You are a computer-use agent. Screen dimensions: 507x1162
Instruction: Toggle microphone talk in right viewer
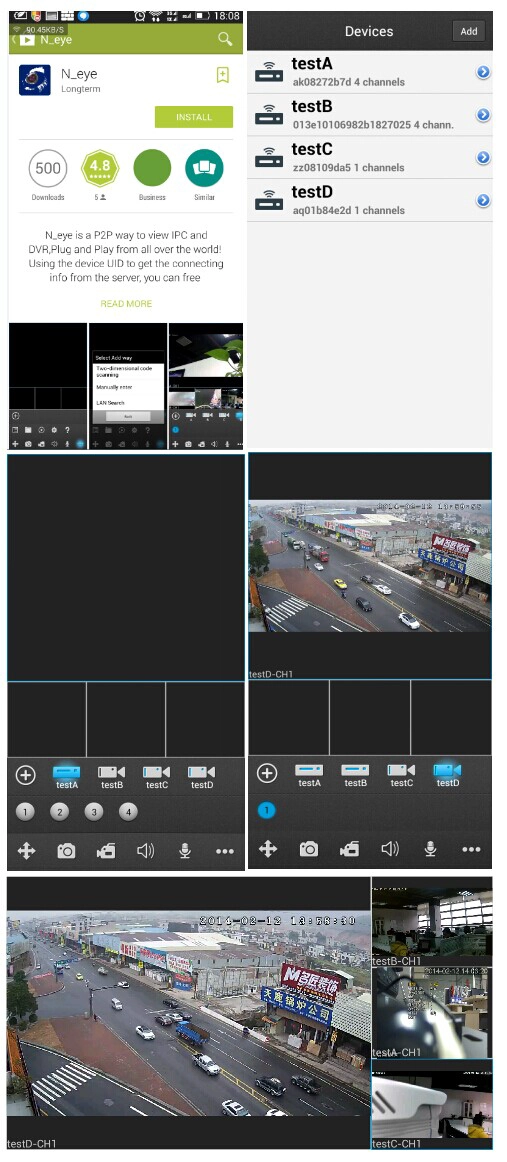[x=430, y=849]
